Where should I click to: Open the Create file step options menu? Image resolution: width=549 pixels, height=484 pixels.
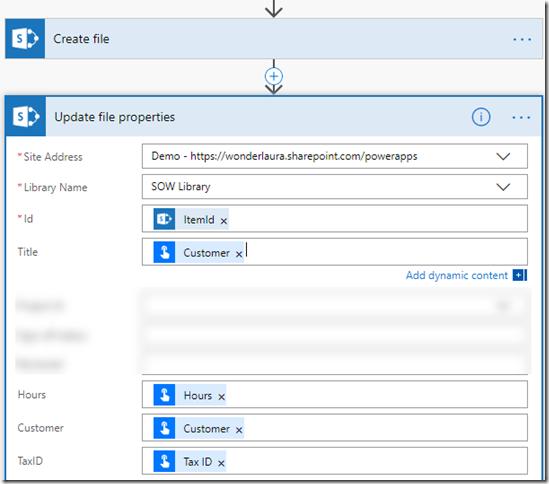[x=522, y=40]
